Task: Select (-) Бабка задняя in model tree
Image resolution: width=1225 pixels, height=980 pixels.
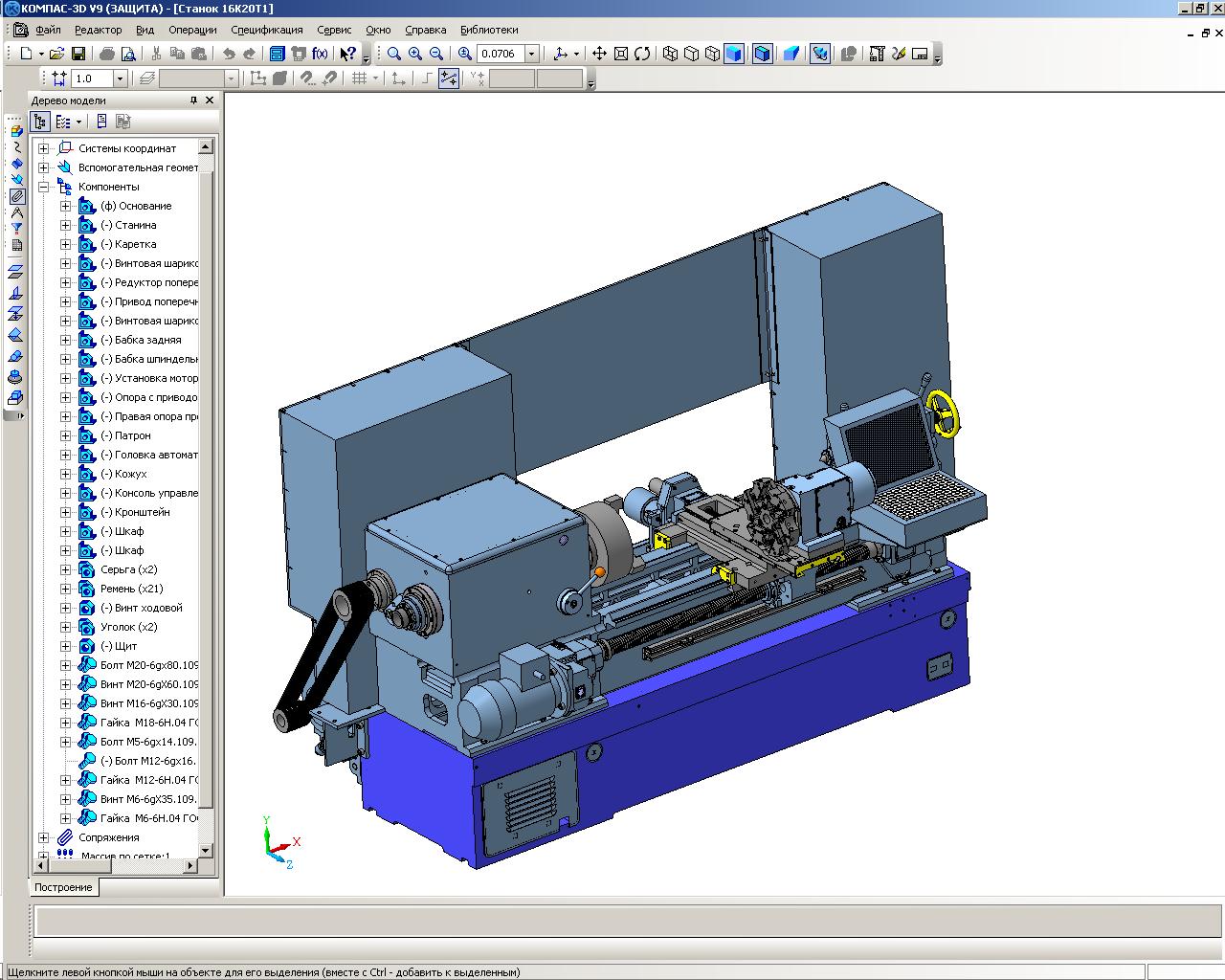Action: [141, 340]
